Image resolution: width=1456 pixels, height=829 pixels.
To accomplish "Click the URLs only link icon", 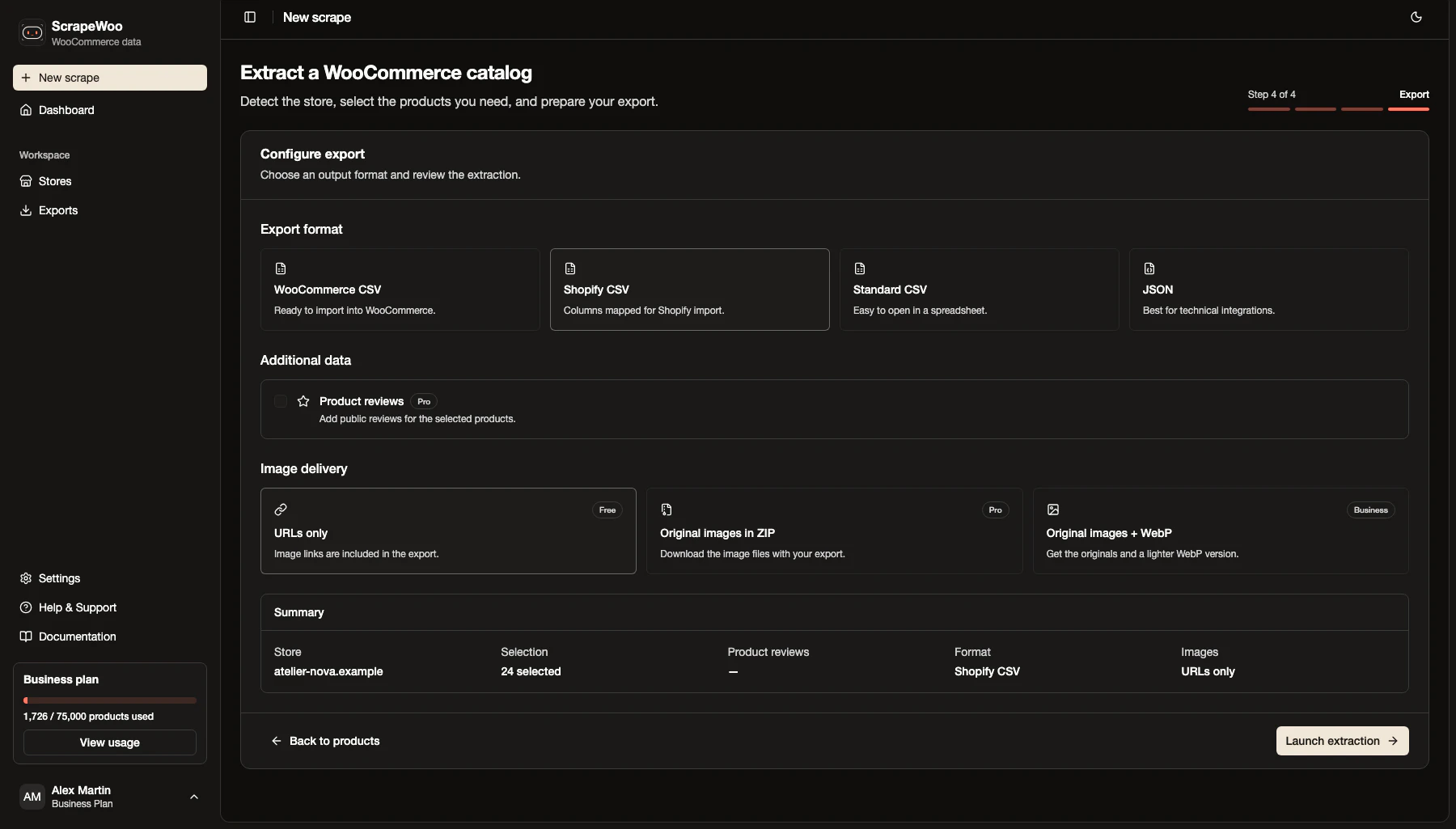I will pos(281,510).
